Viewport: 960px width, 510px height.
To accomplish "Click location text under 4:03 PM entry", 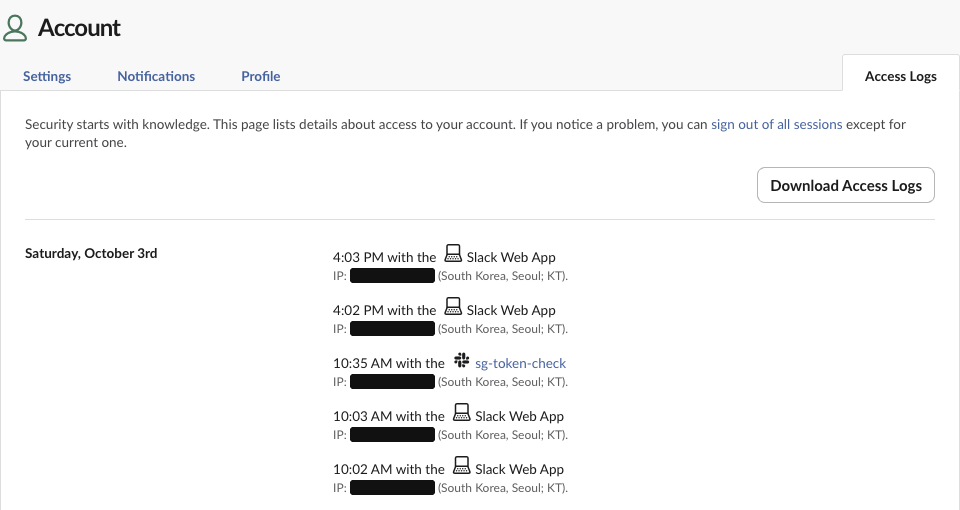I will (503, 276).
